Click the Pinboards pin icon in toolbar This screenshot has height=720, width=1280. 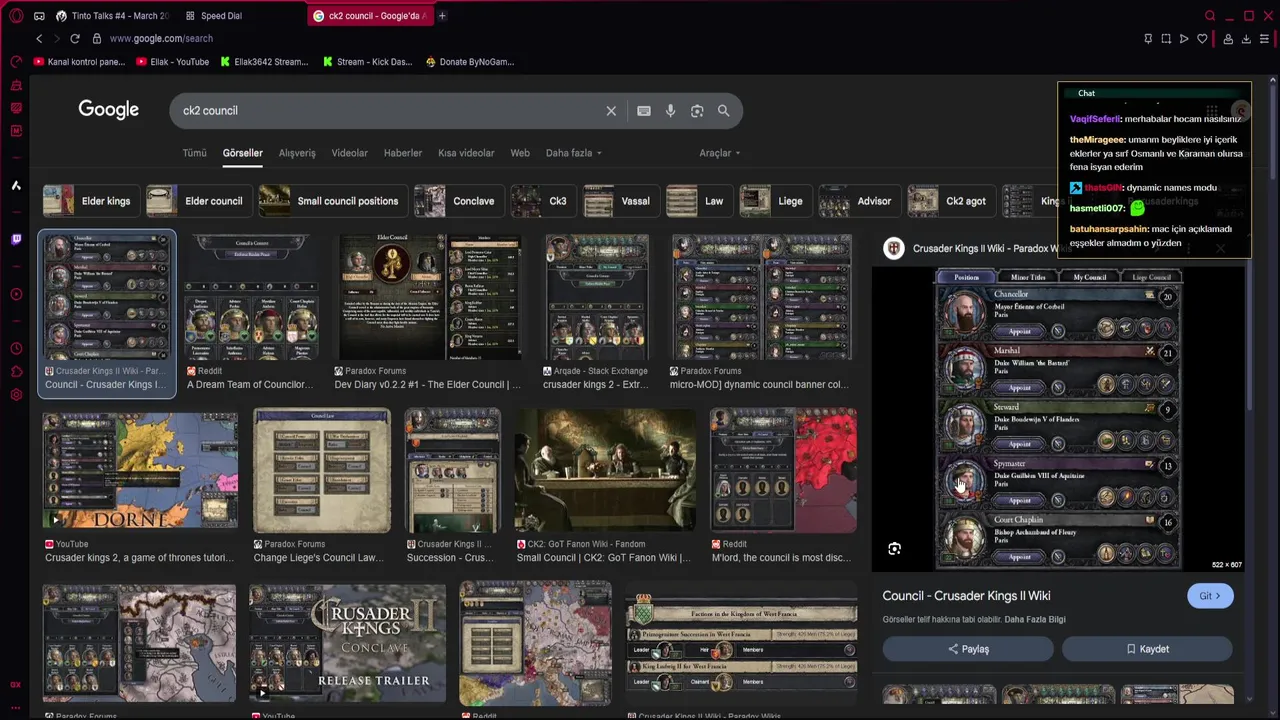pos(1148,39)
